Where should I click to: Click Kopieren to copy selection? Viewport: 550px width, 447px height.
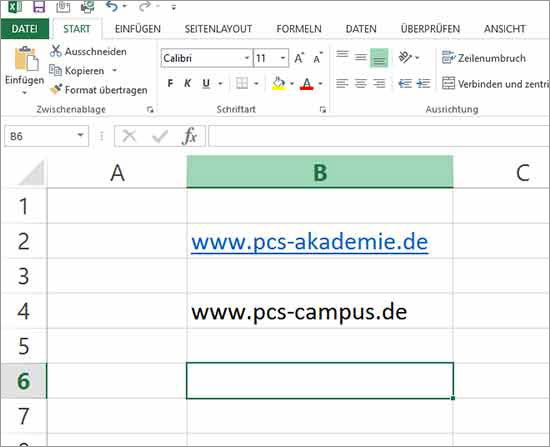(x=77, y=71)
